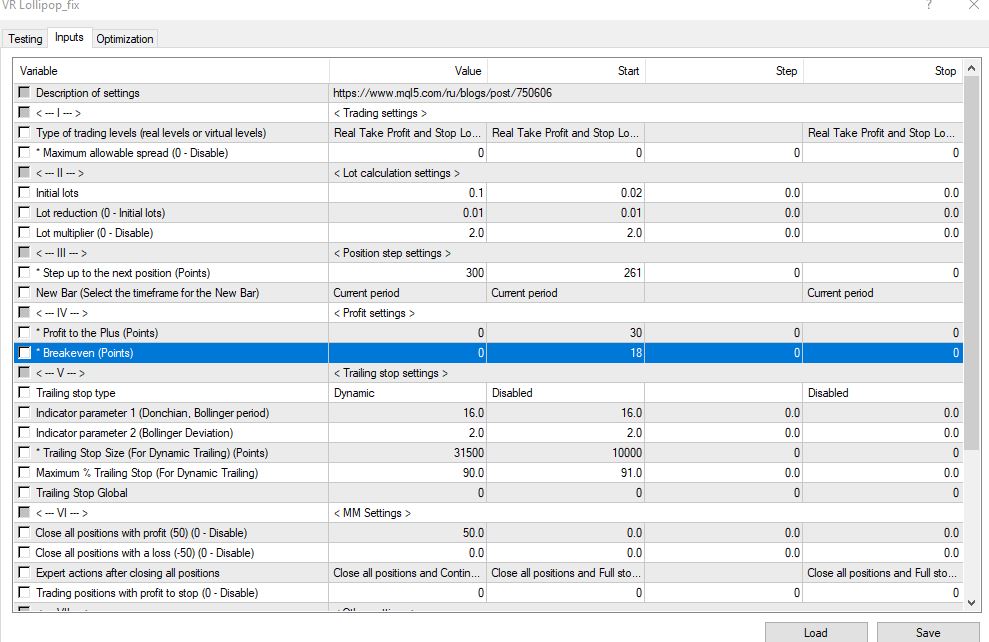Click the '< MM Settings >' section text
989x642 pixels.
tap(372, 513)
